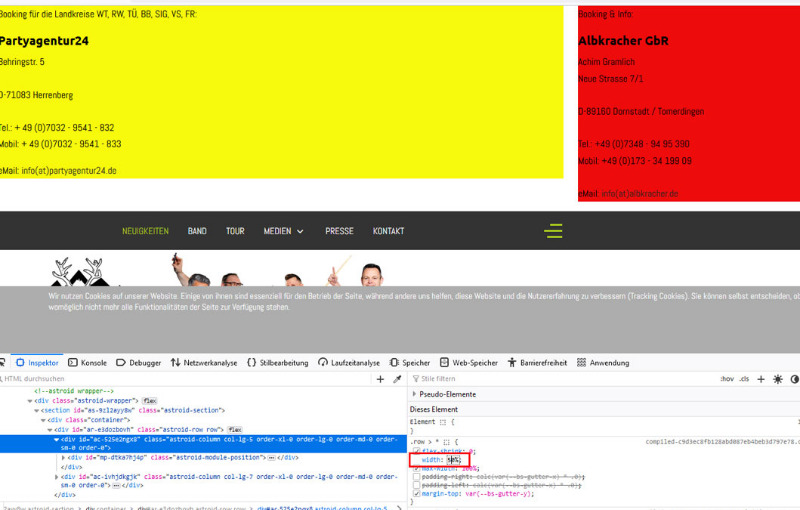
Task: Collapse the selected ac-525e2ngx8 column node
Action: coord(57,439)
